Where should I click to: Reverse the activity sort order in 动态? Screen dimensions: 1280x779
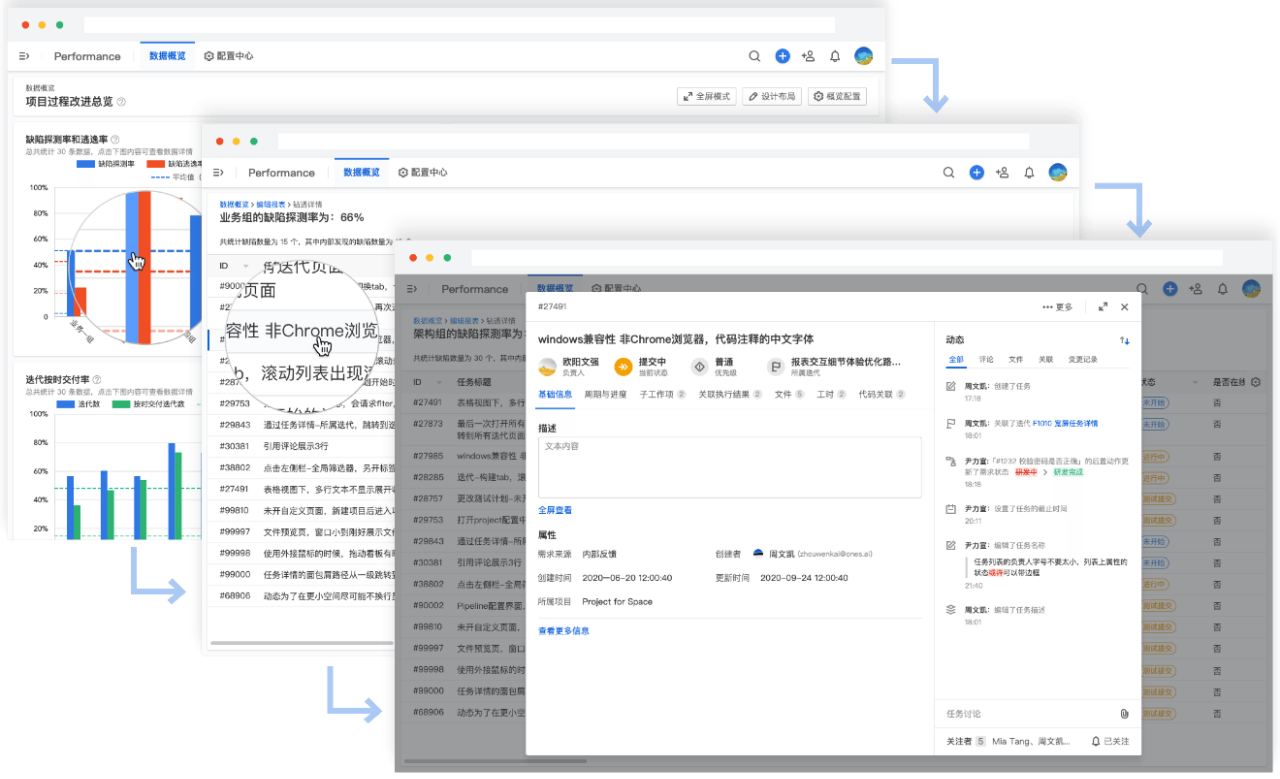pyautogui.click(x=1124, y=341)
